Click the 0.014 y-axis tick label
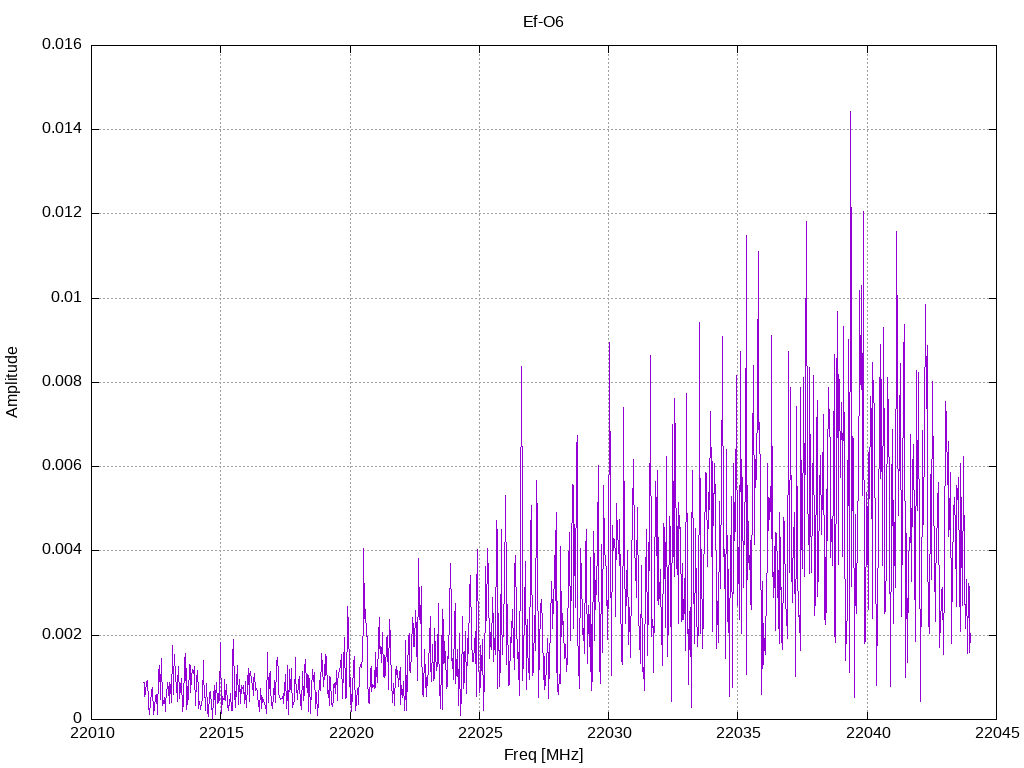 (62, 129)
